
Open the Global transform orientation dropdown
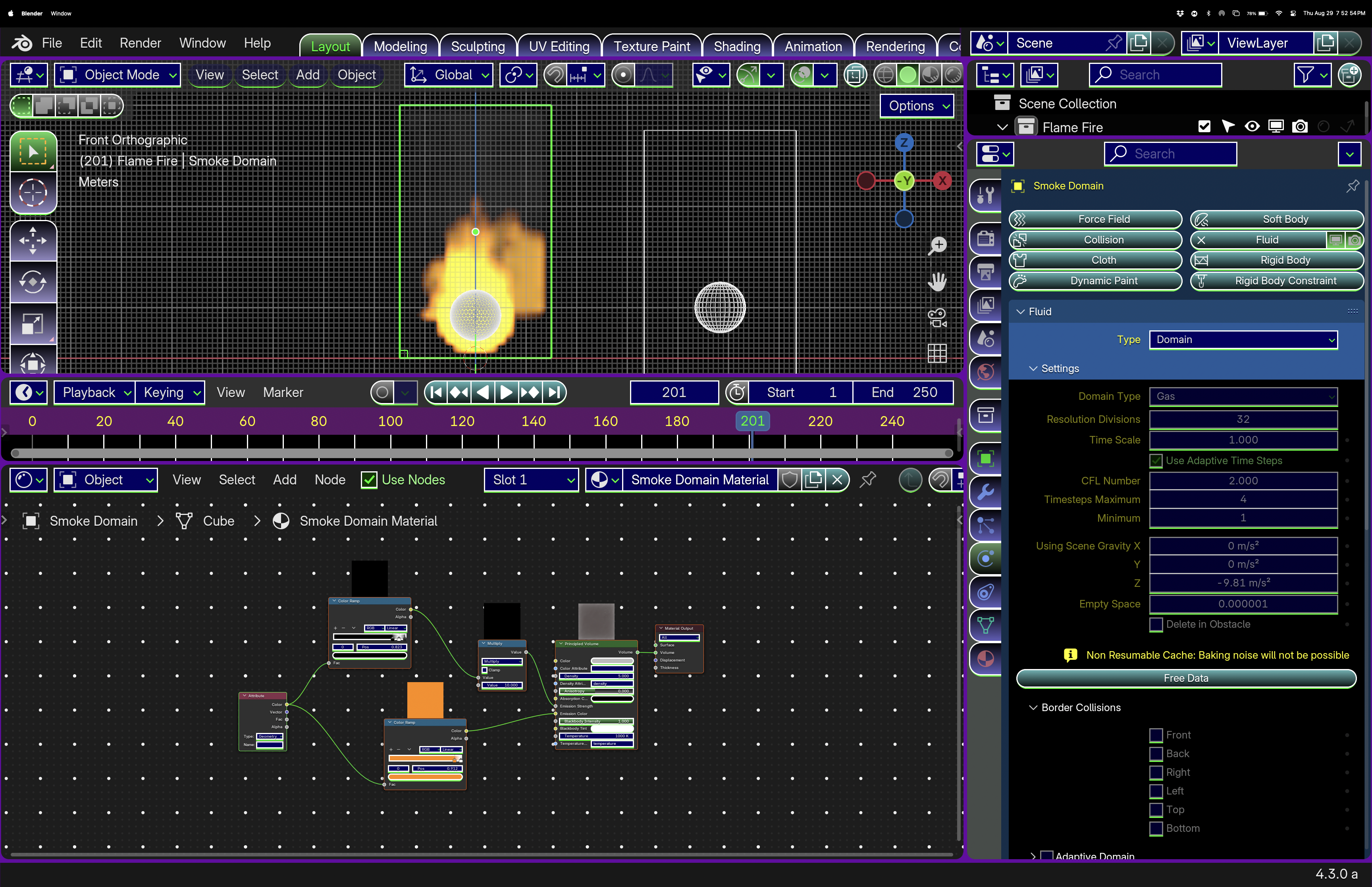pos(449,75)
